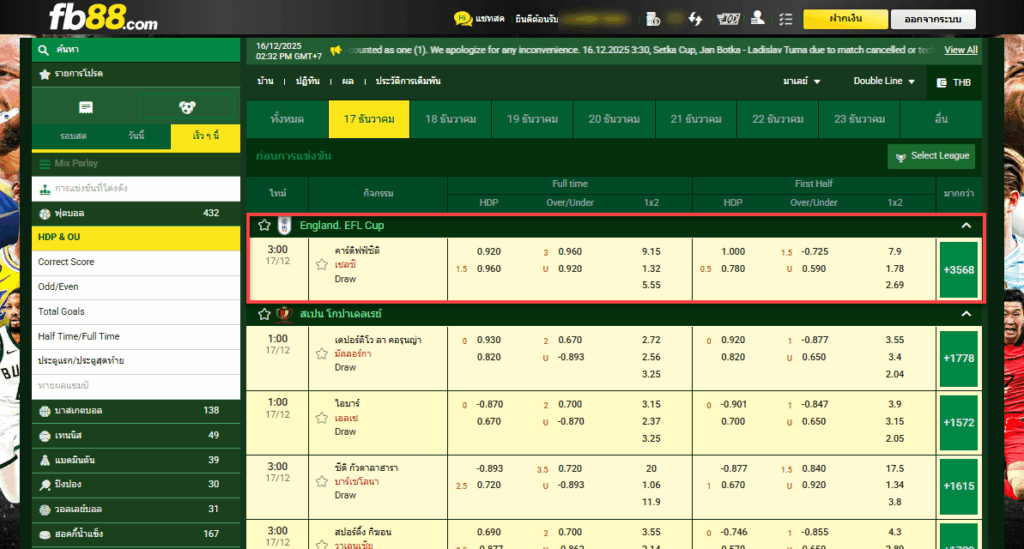Click the ice hockey icon in sports list
Viewport: 1024px width, 549px height.
[x=44, y=535]
